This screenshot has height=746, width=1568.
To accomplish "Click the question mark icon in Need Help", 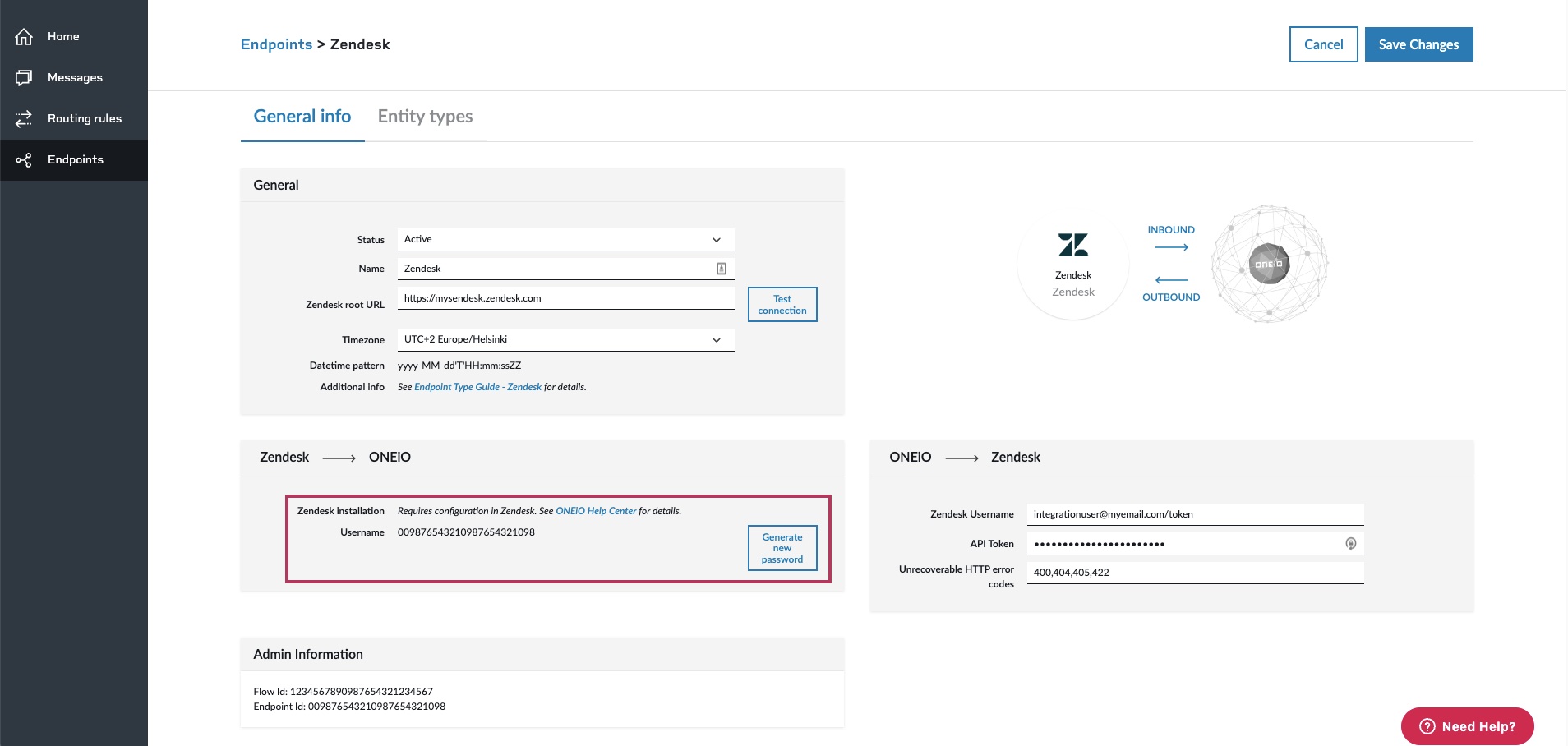I will pyautogui.click(x=1427, y=726).
